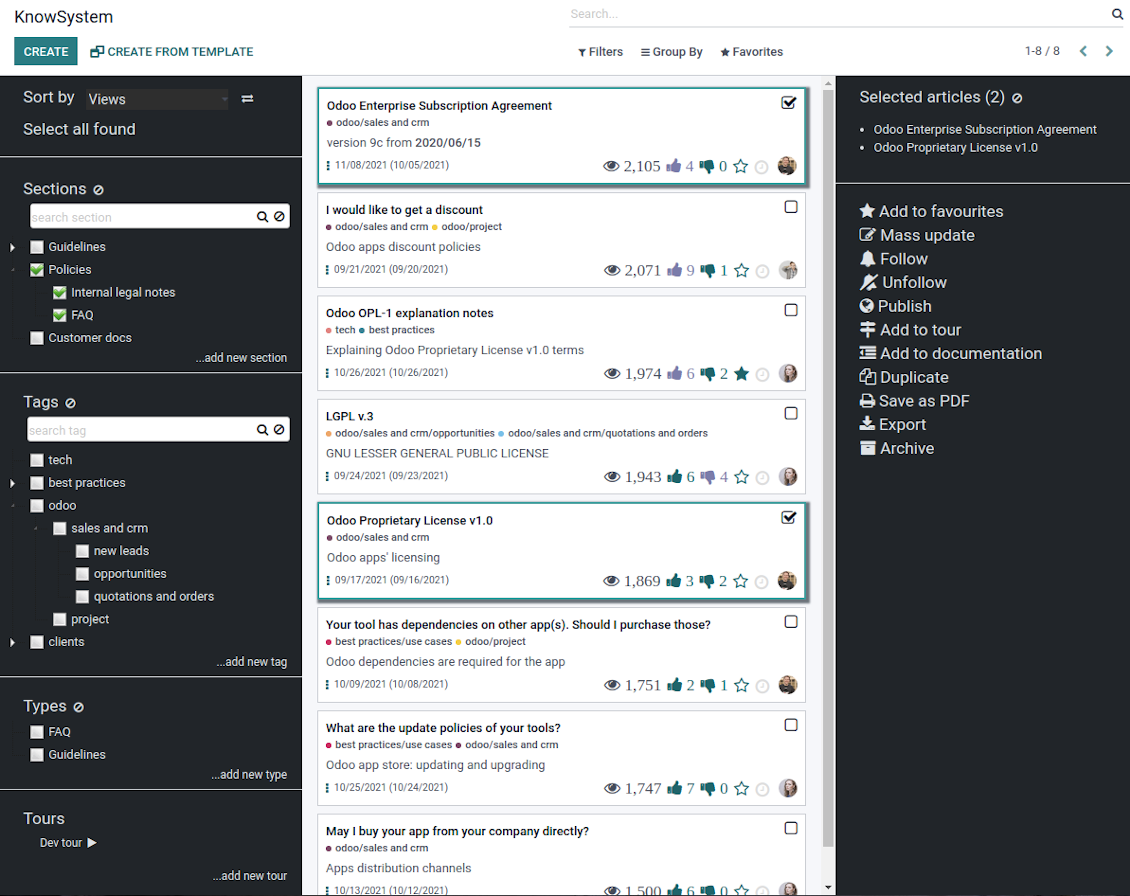Dislike the 'LGPL v.3' article

[708, 477]
